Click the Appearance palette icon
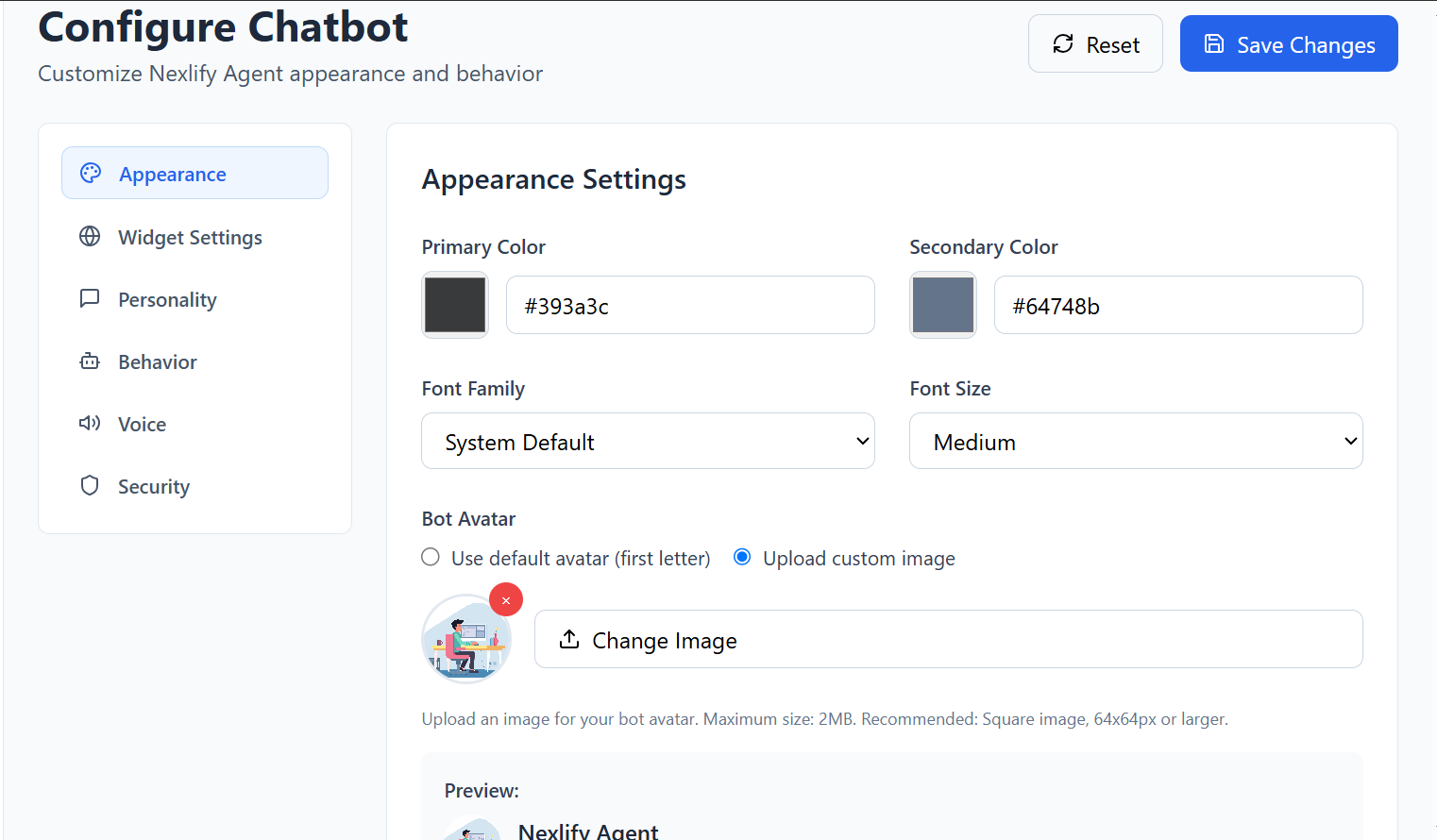The width and height of the screenshot is (1437, 840). 91,173
